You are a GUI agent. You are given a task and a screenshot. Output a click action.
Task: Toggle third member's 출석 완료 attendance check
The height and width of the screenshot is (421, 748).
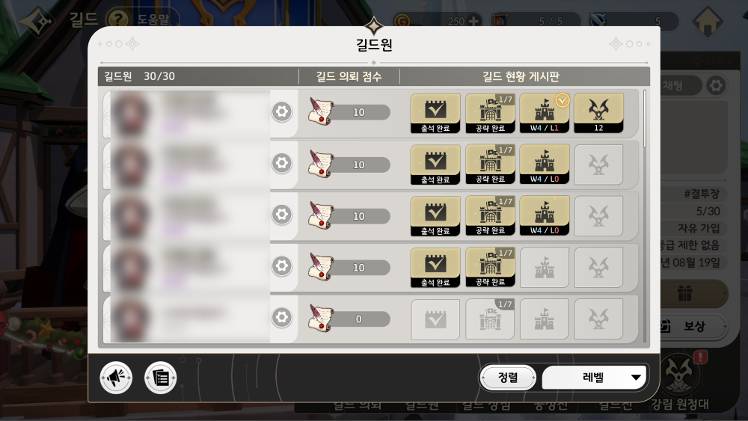(x=435, y=216)
